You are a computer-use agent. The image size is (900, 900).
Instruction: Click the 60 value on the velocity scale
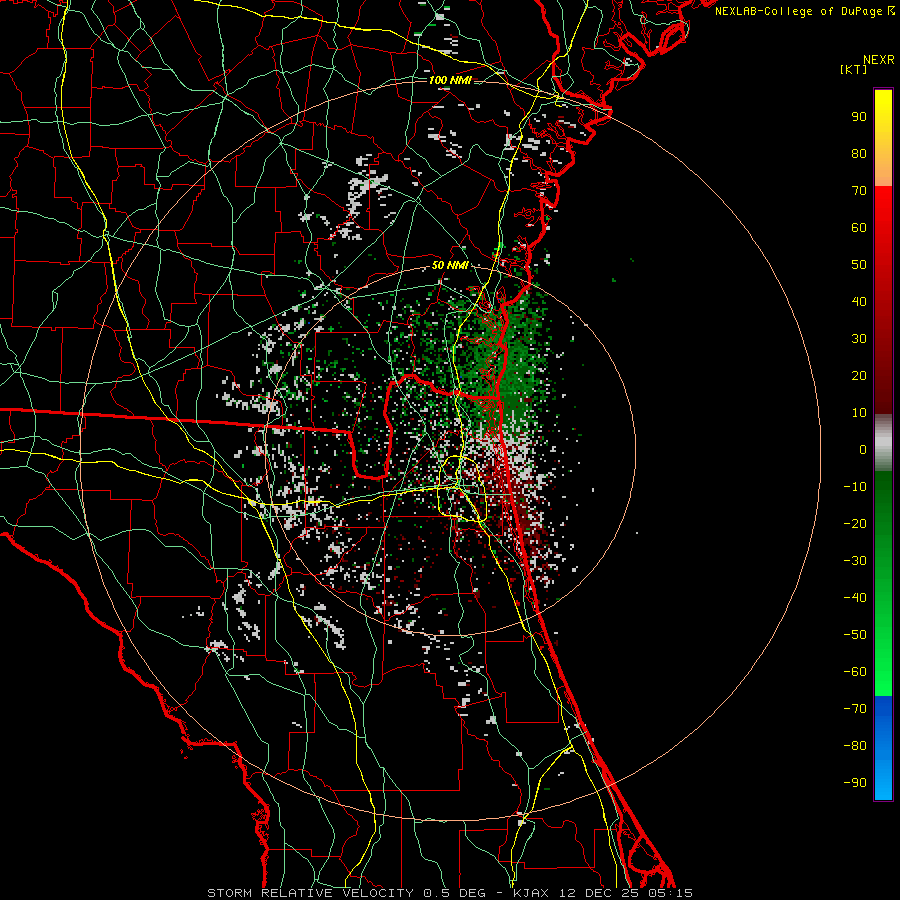[x=859, y=227]
